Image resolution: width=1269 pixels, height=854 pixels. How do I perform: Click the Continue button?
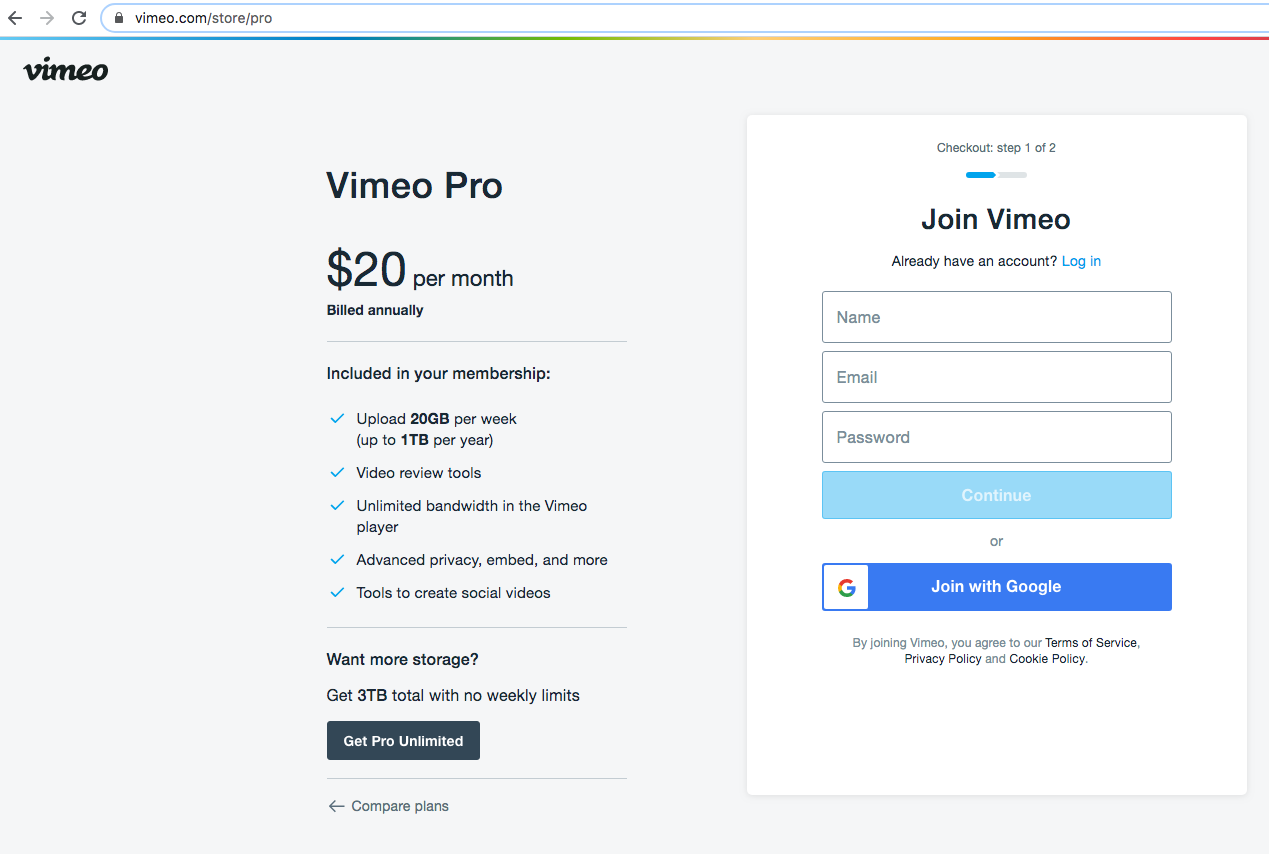[x=996, y=495]
